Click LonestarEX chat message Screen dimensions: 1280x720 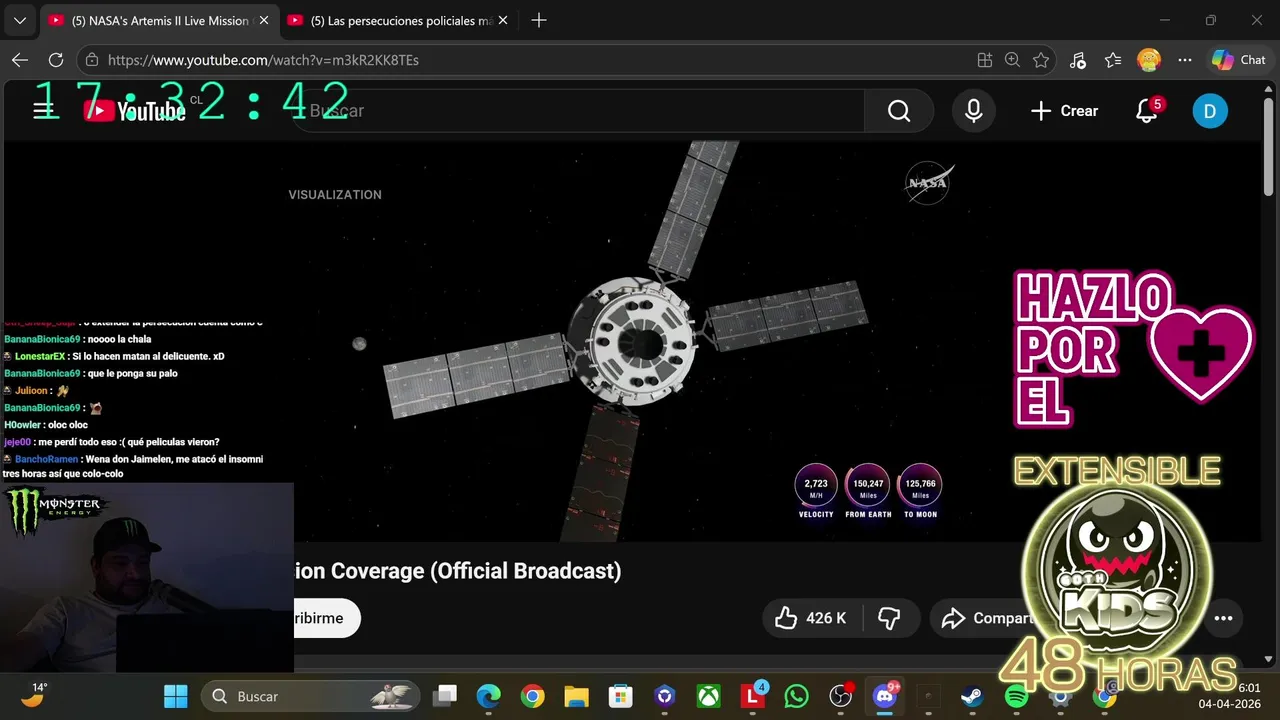[x=113, y=356]
